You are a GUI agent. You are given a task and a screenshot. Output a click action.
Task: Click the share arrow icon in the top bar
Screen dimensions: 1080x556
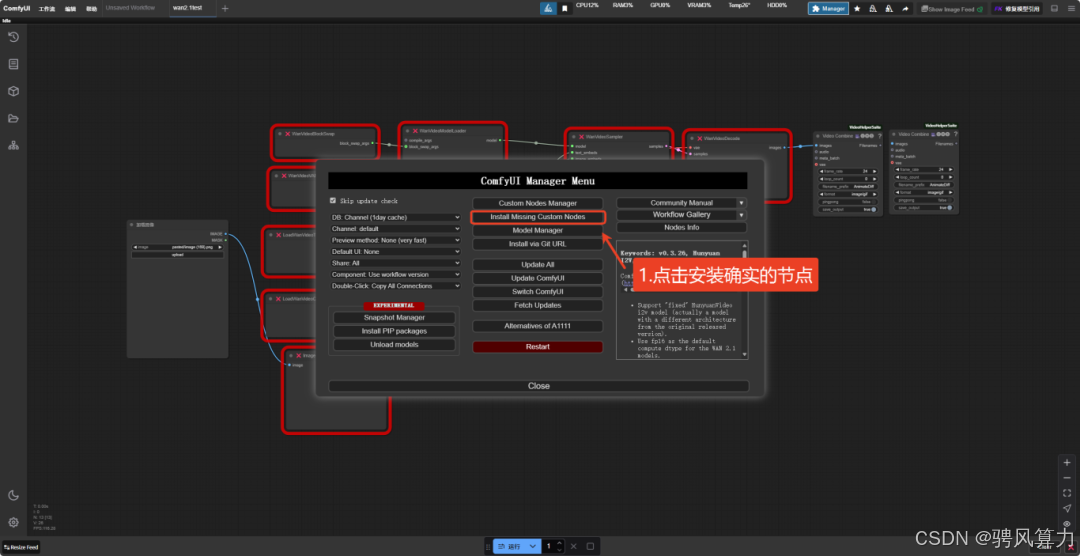905,8
